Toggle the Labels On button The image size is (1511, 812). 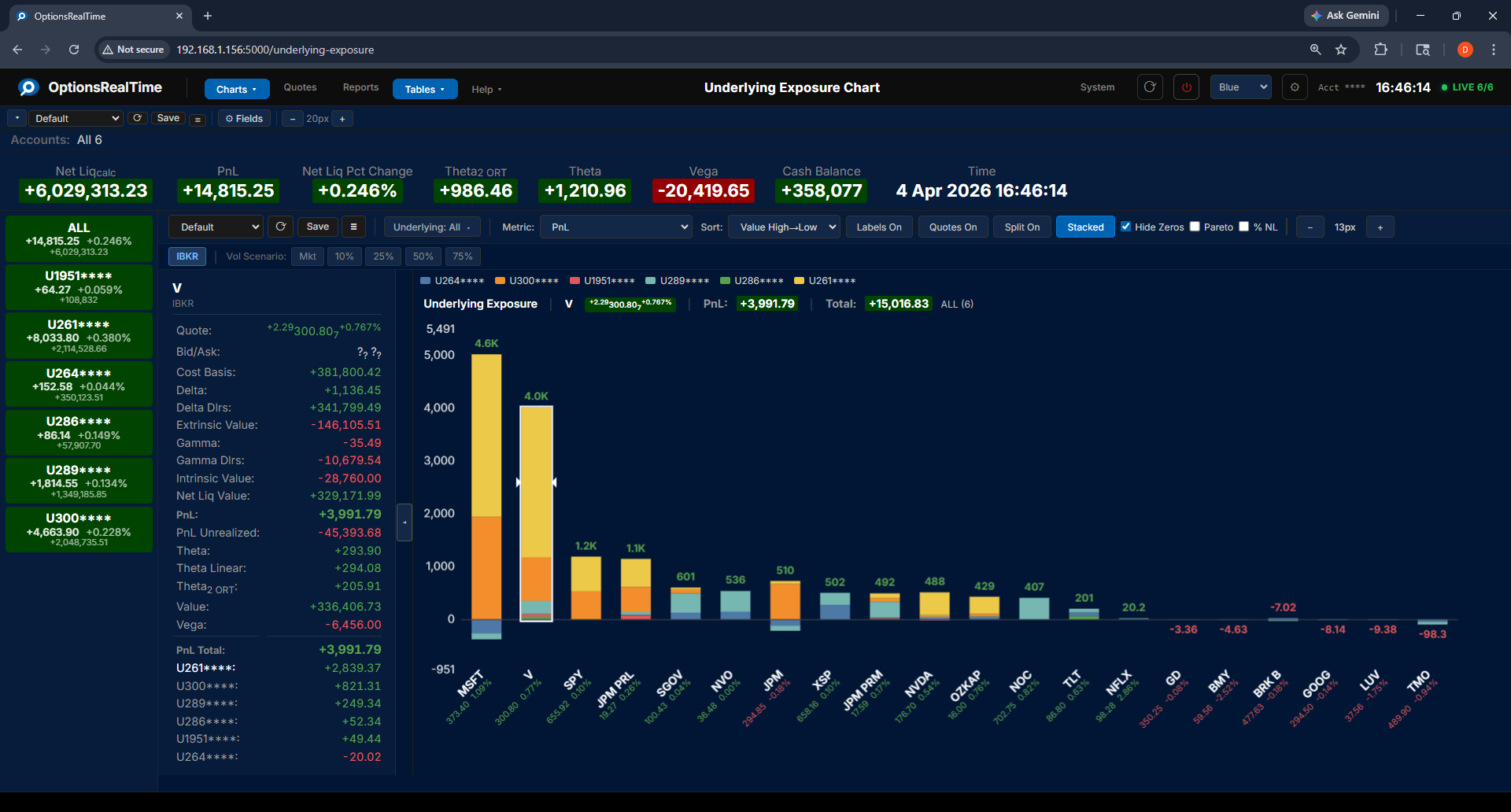879,227
